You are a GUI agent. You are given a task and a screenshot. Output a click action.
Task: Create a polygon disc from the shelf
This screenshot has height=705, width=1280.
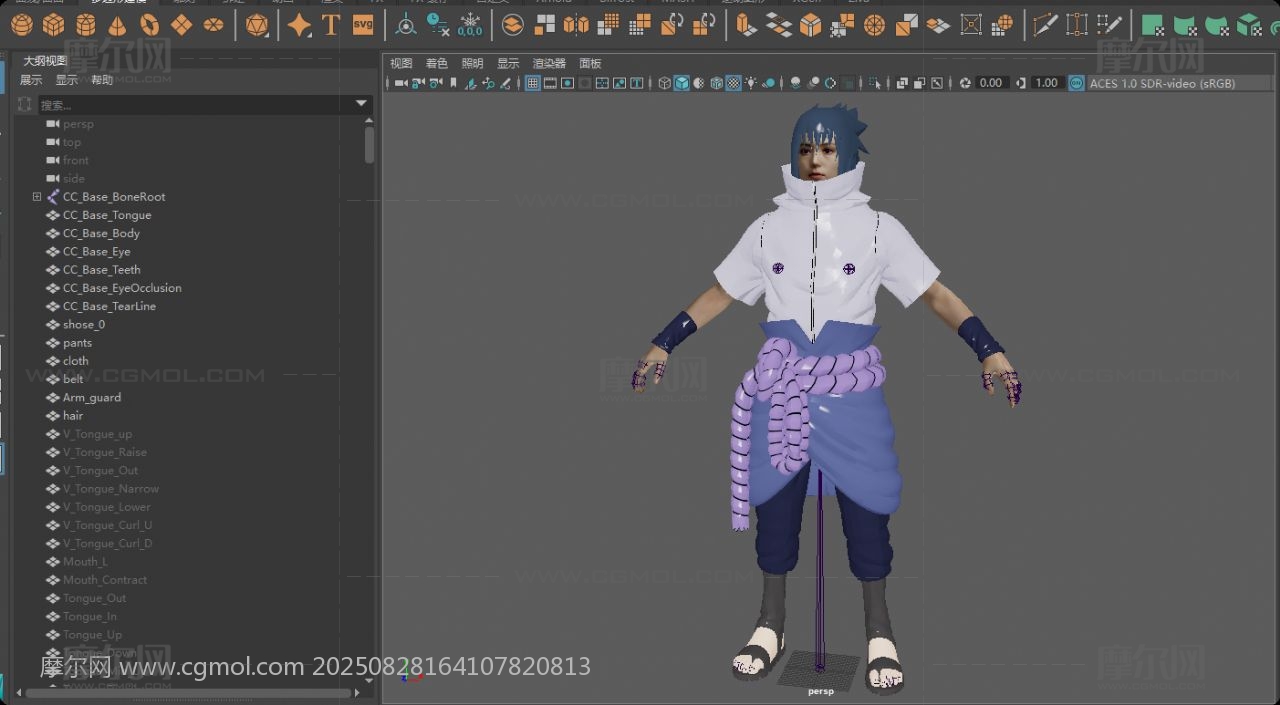(213, 25)
